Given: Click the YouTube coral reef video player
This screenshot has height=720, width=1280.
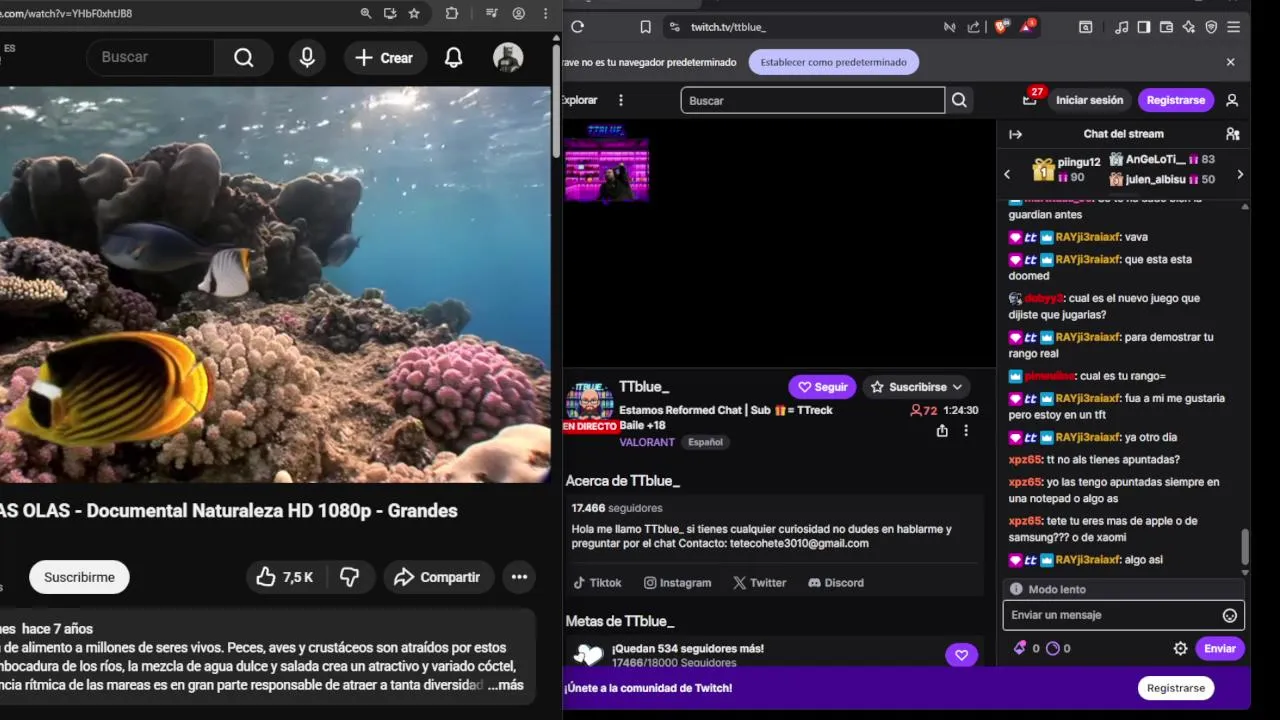Looking at the screenshot, I should pos(275,285).
